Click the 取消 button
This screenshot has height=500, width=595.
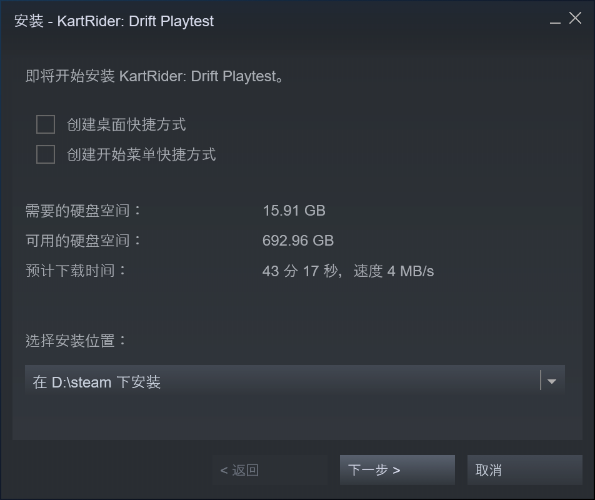click(524, 470)
